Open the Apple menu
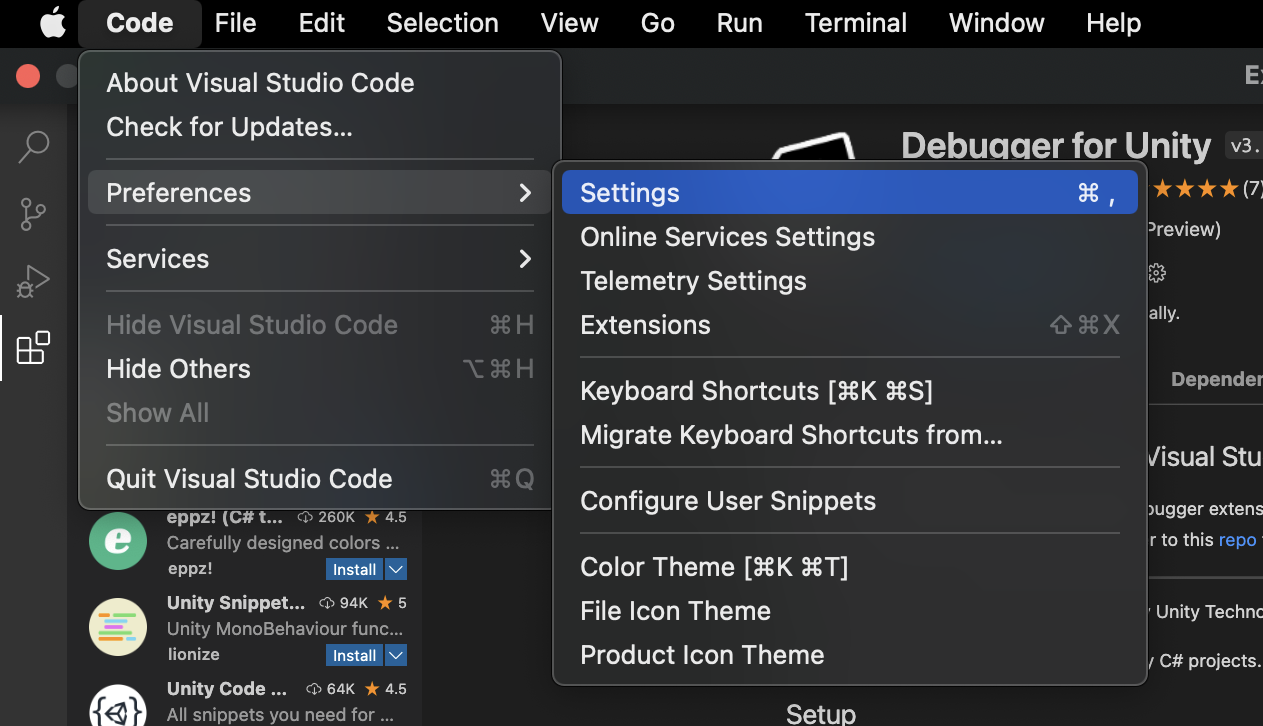This screenshot has height=726, width=1263. (52, 22)
